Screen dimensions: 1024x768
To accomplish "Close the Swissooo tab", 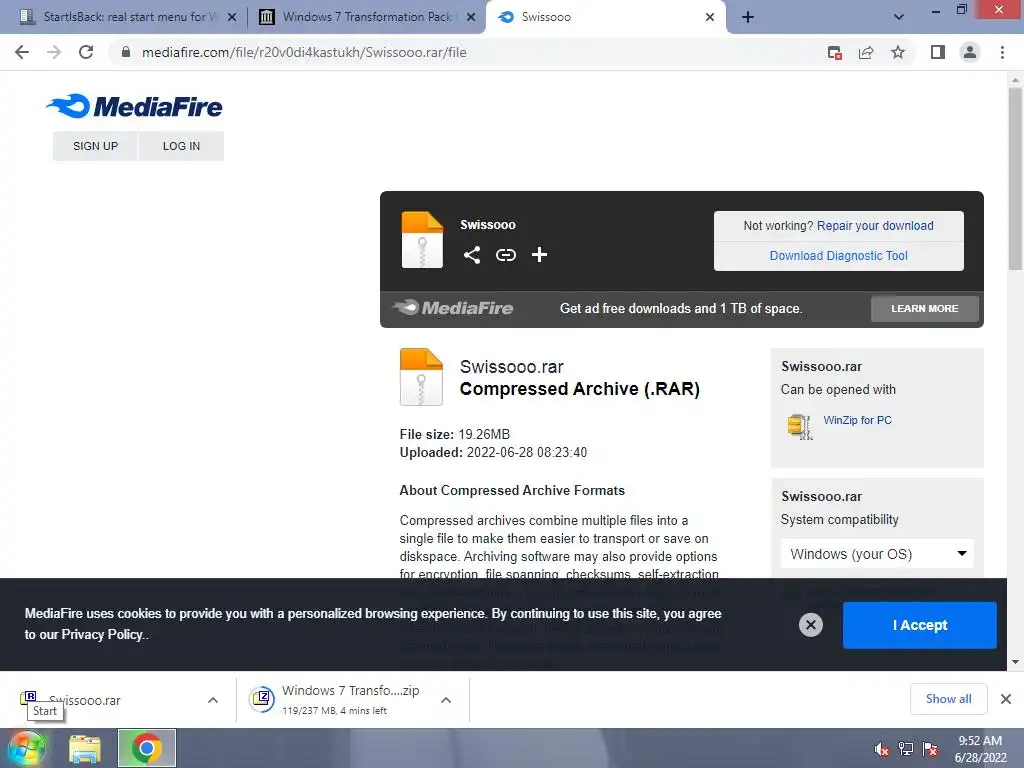I will click(x=710, y=17).
